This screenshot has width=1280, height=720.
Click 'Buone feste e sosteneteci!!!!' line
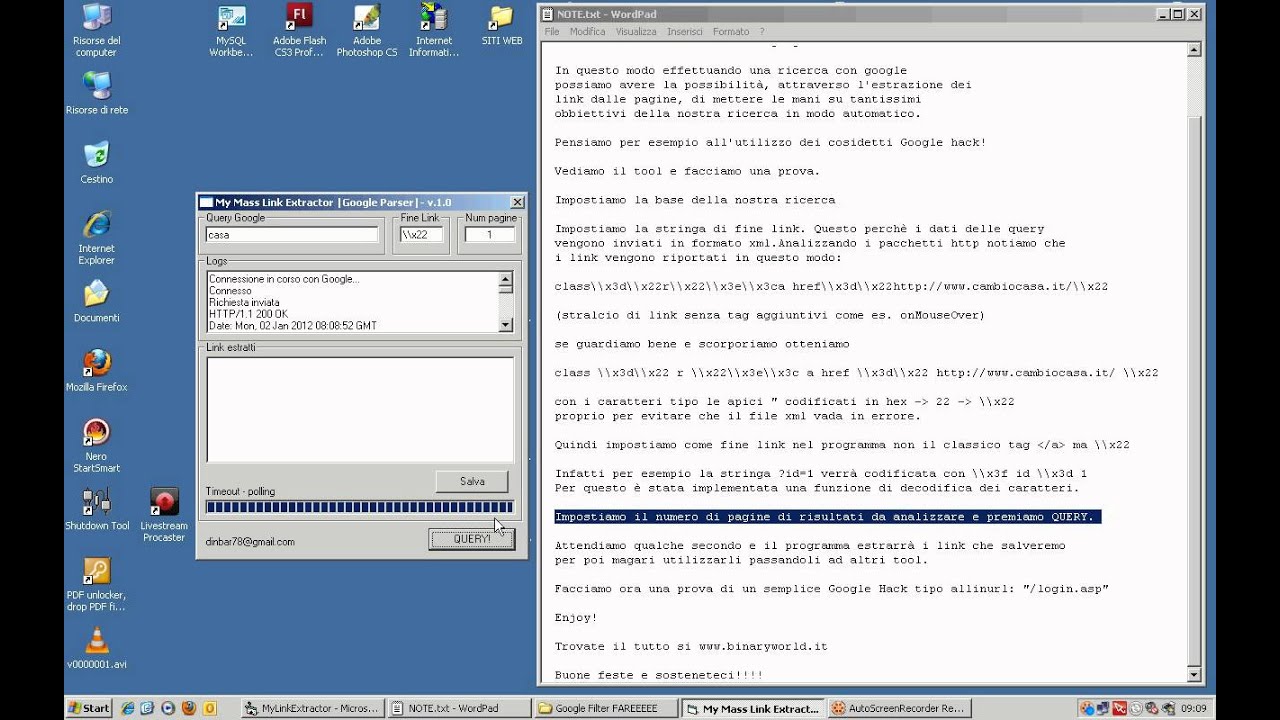(659, 676)
